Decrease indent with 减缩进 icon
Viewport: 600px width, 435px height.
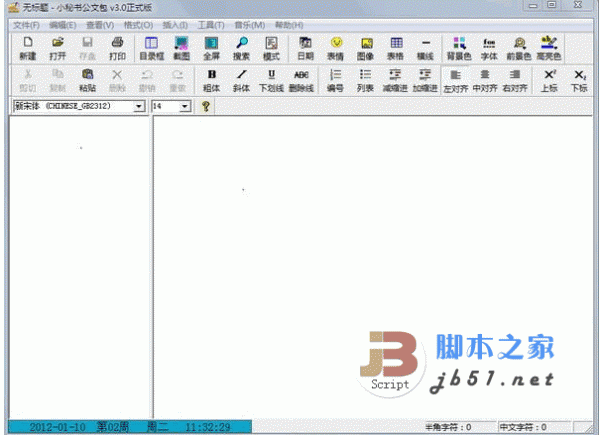(395, 80)
